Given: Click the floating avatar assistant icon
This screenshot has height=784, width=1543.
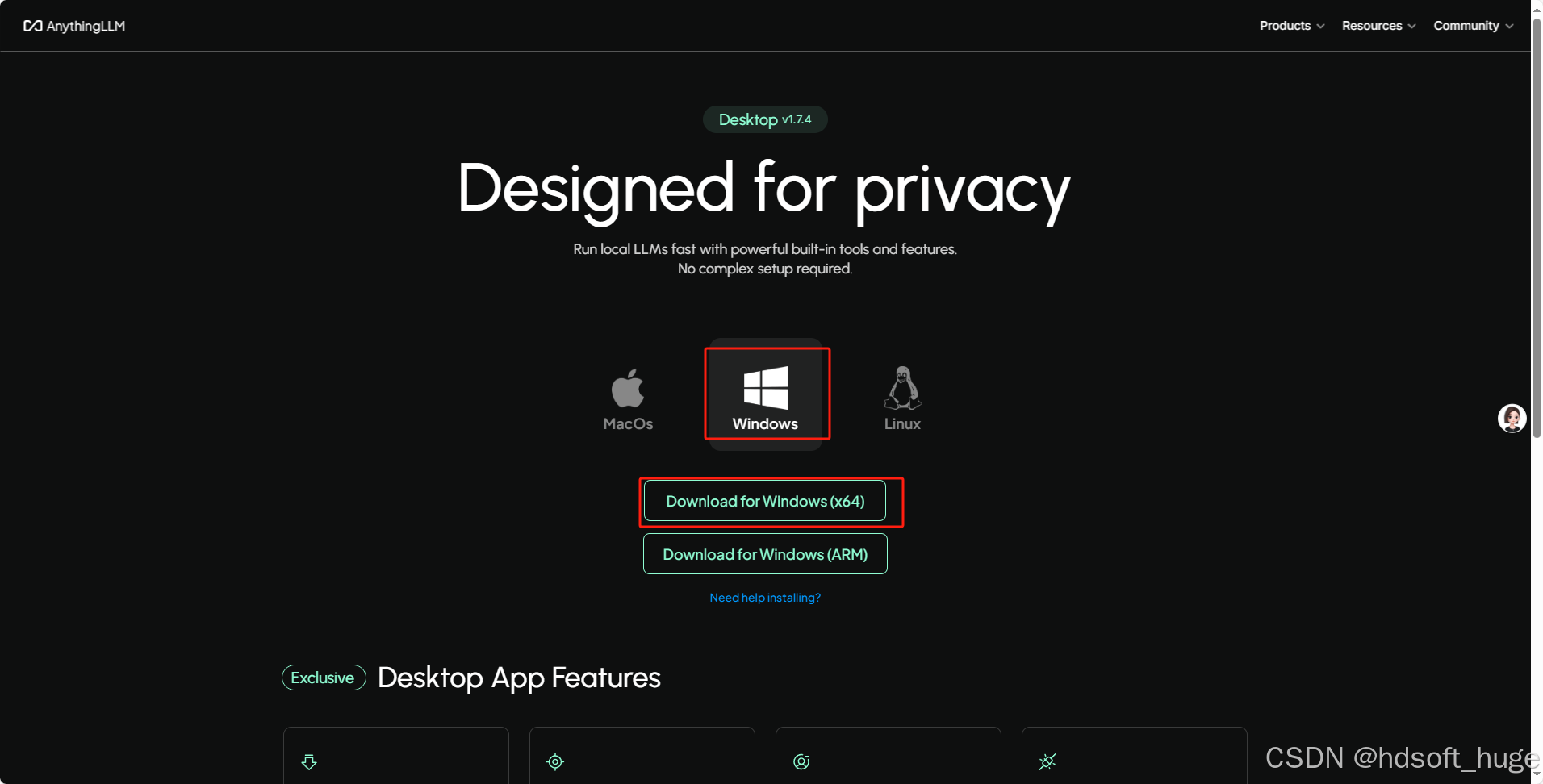Looking at the screenshot, I should pyautogui.click(x=1512, y=419).
